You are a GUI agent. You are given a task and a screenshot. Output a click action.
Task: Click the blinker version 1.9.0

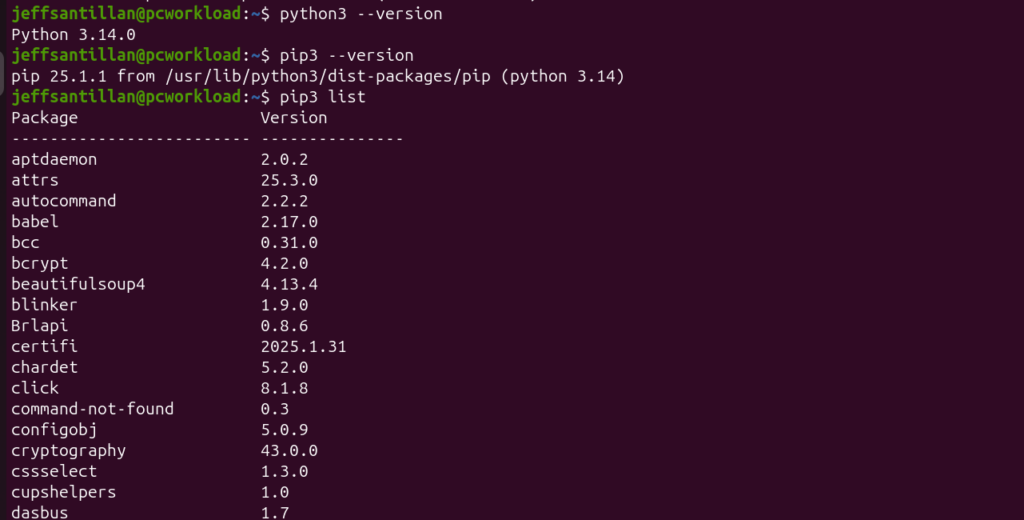pos(284,305)
